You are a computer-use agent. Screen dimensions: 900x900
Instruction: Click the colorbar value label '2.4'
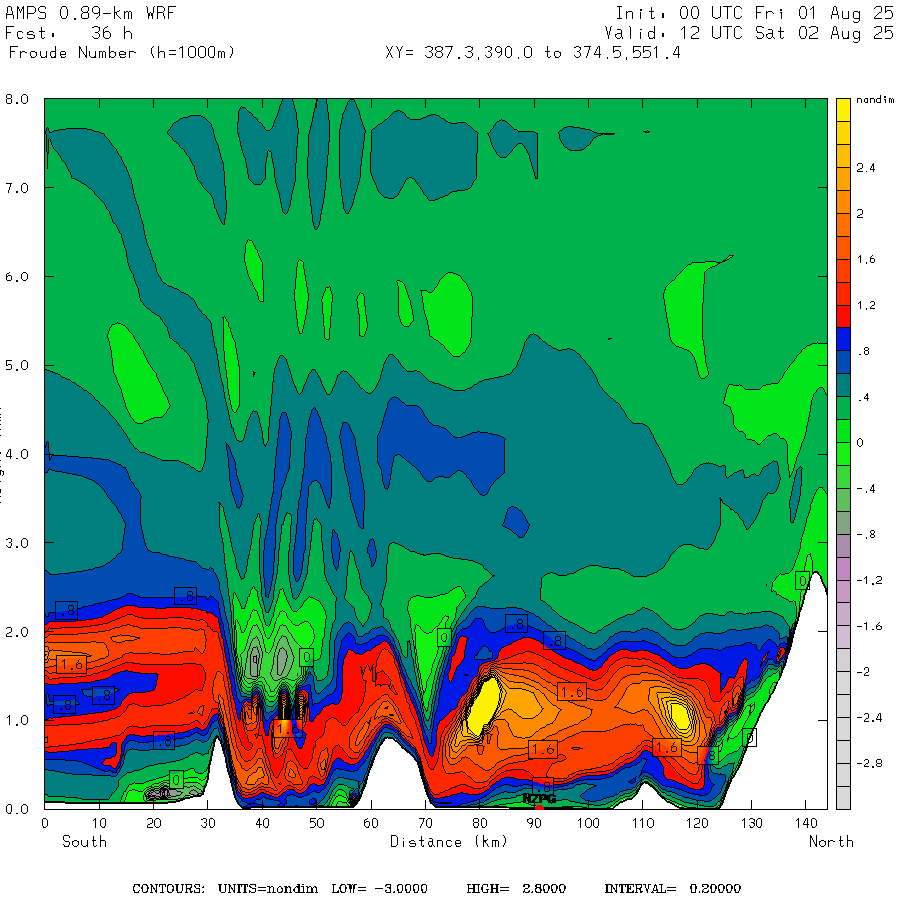click(x=866, y=168)
